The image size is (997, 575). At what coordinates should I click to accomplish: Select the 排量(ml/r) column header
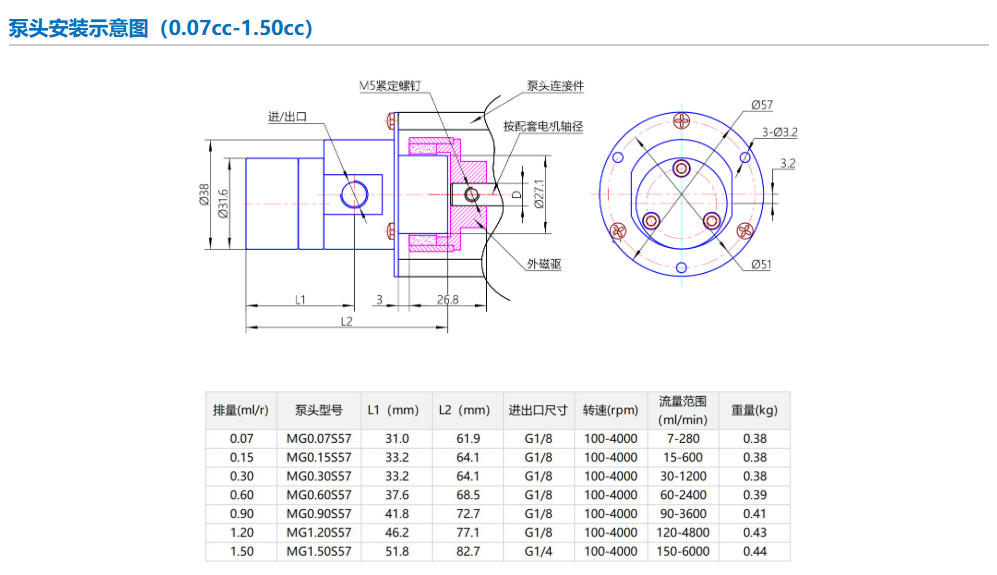(241, 410)
